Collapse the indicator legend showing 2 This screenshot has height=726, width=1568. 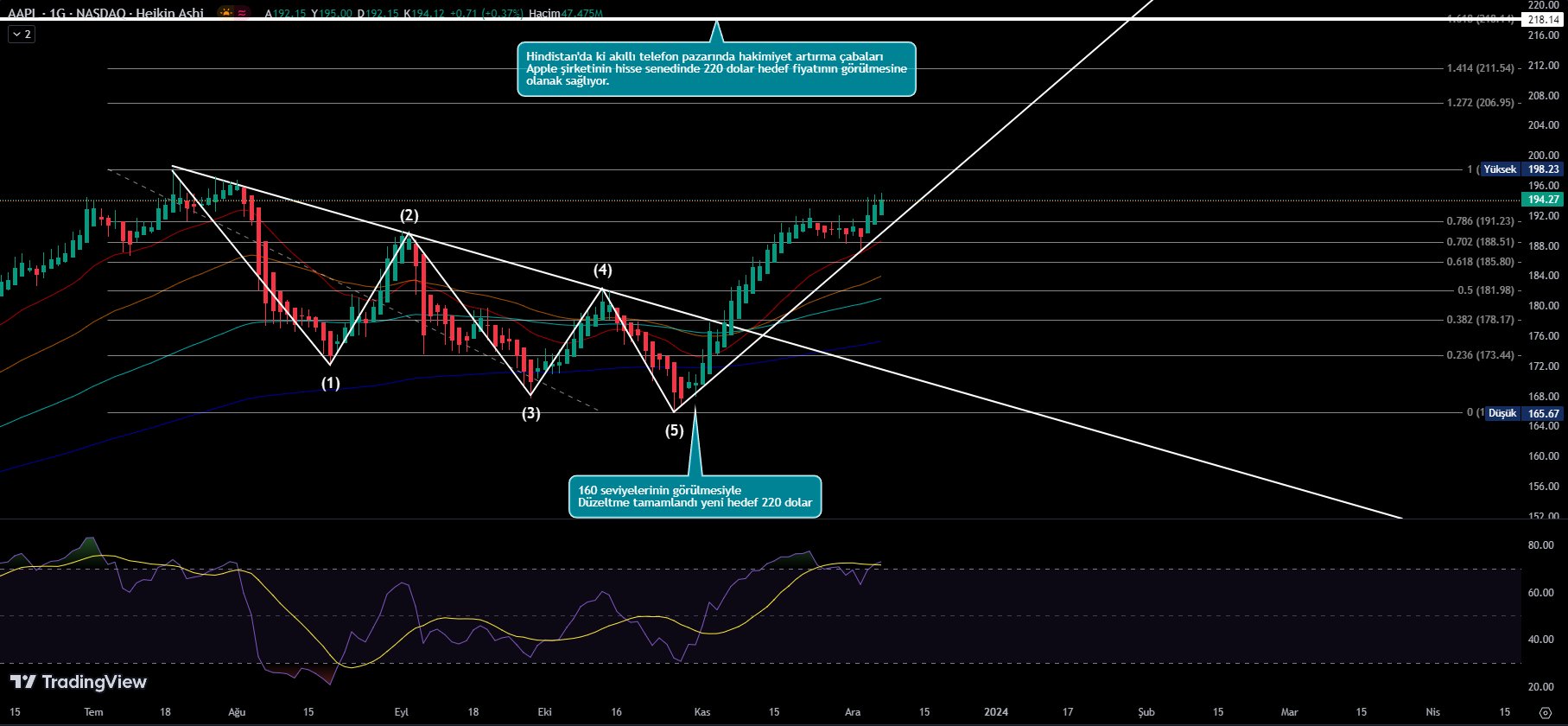(22, 34)
